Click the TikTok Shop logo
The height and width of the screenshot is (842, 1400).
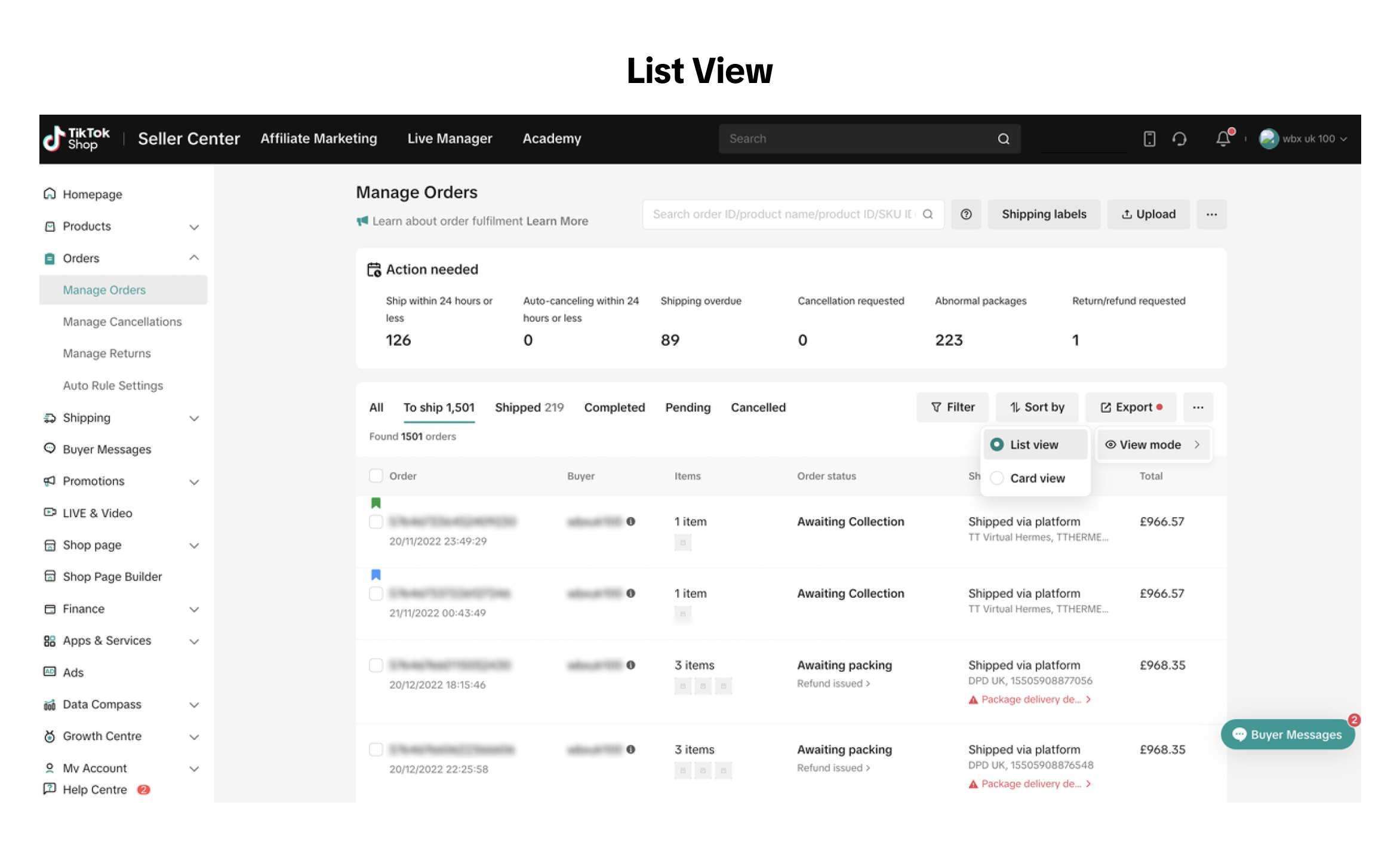pos(76,139)
